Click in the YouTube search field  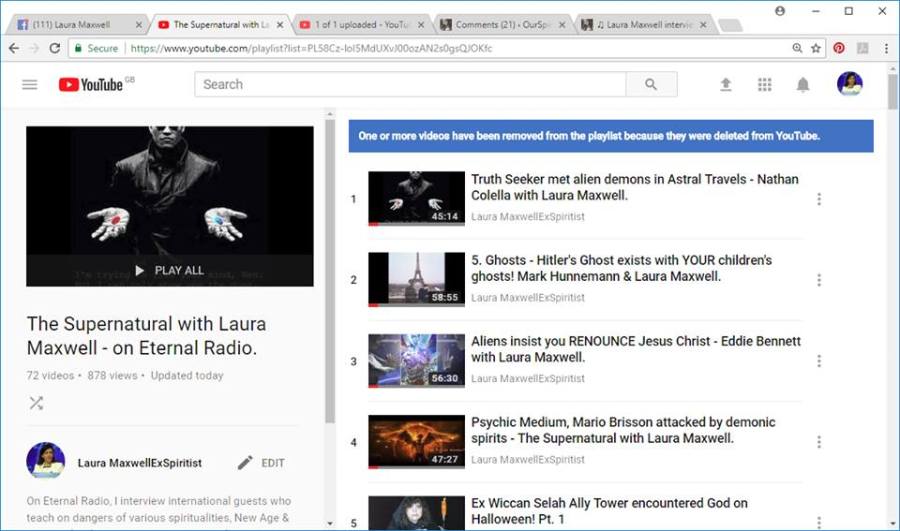coord(410,85)
